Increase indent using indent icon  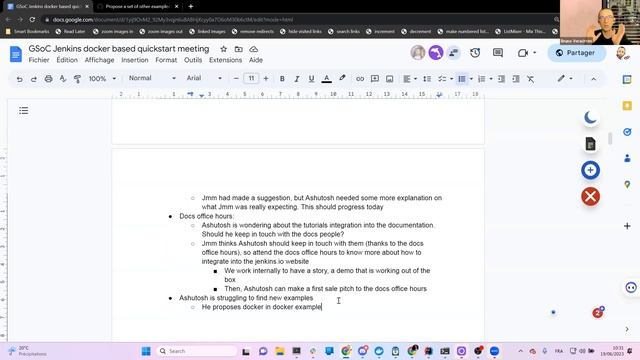[x=516, y=79]
